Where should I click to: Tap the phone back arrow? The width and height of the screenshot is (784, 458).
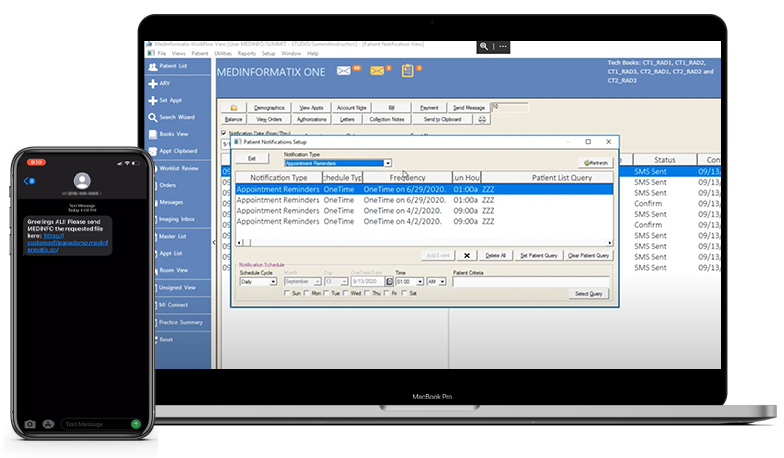tap(26, 181)
